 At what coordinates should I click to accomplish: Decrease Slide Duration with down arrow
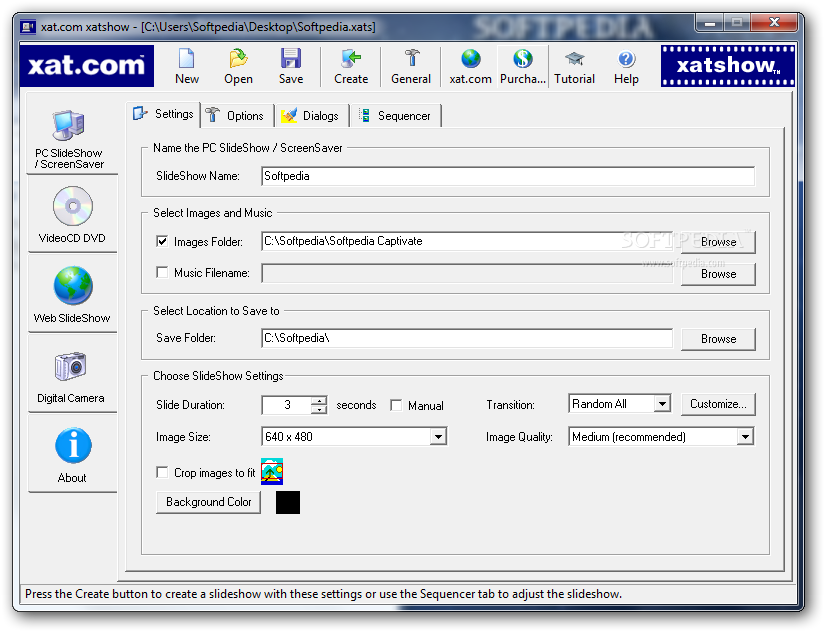click(x=319, y=409)
